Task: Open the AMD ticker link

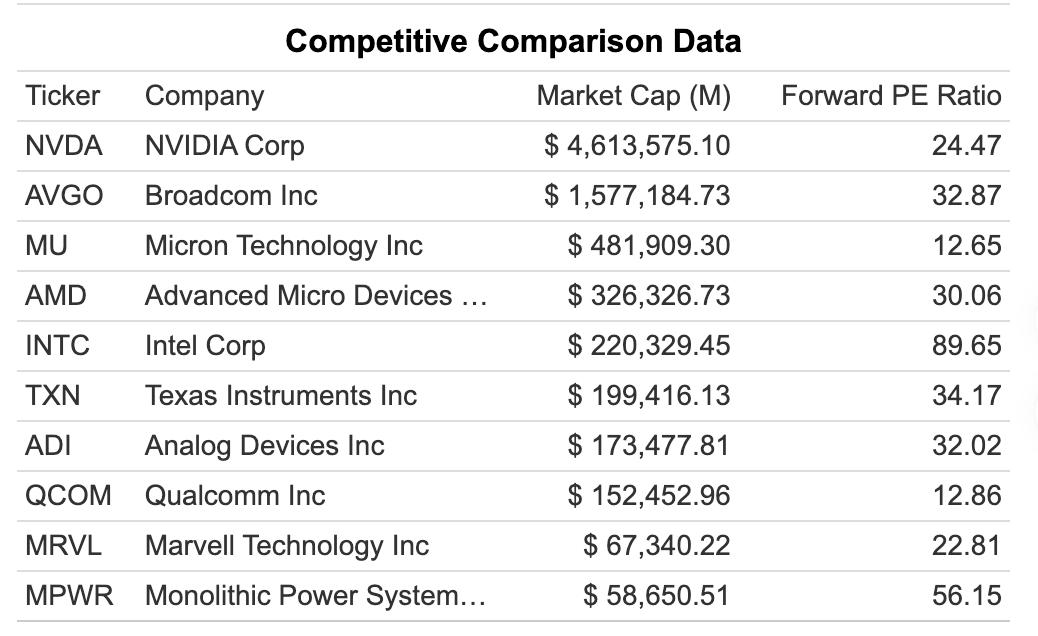Action: (56, 296)
